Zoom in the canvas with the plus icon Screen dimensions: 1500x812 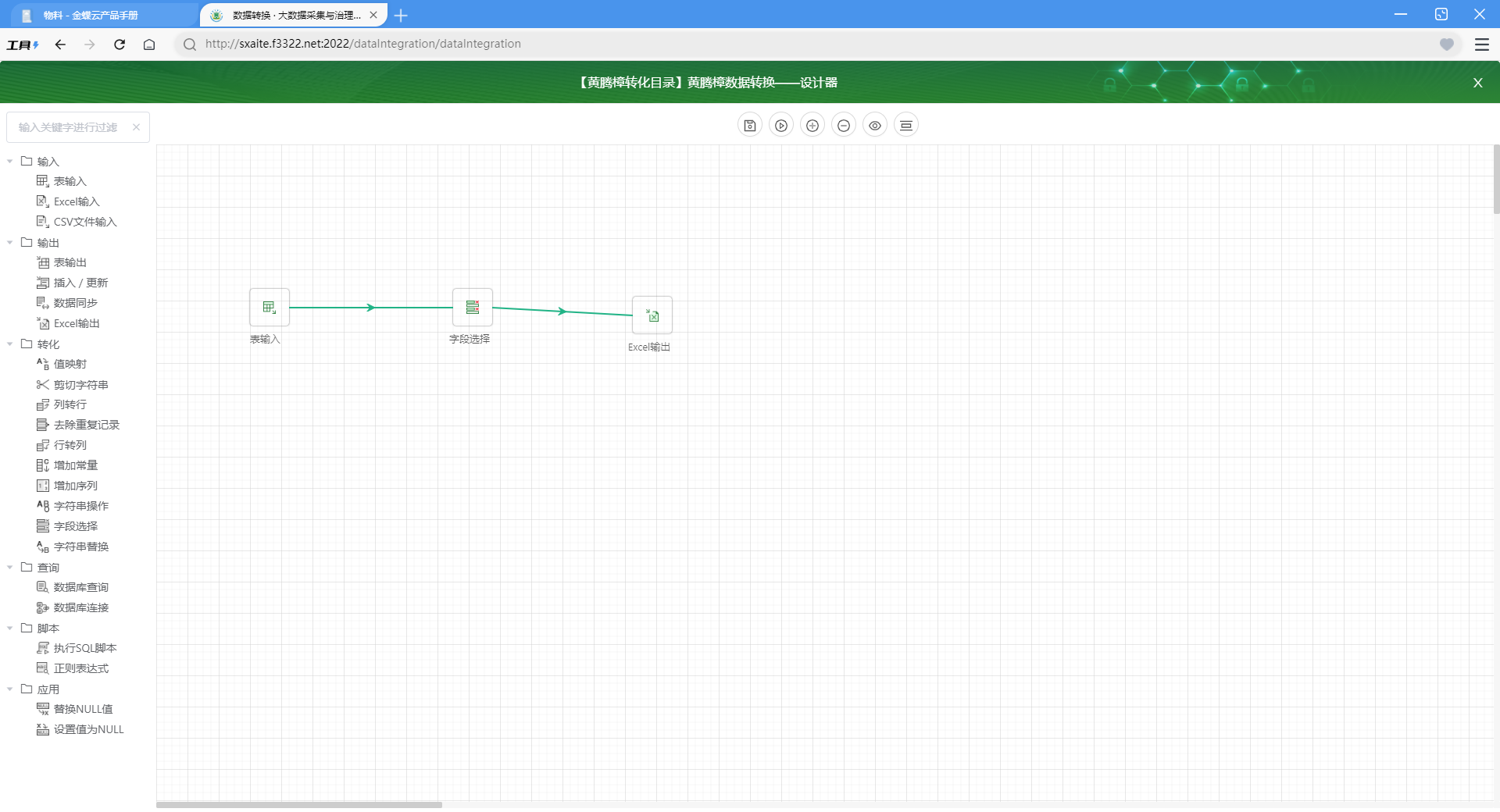(x=812, y=126)
